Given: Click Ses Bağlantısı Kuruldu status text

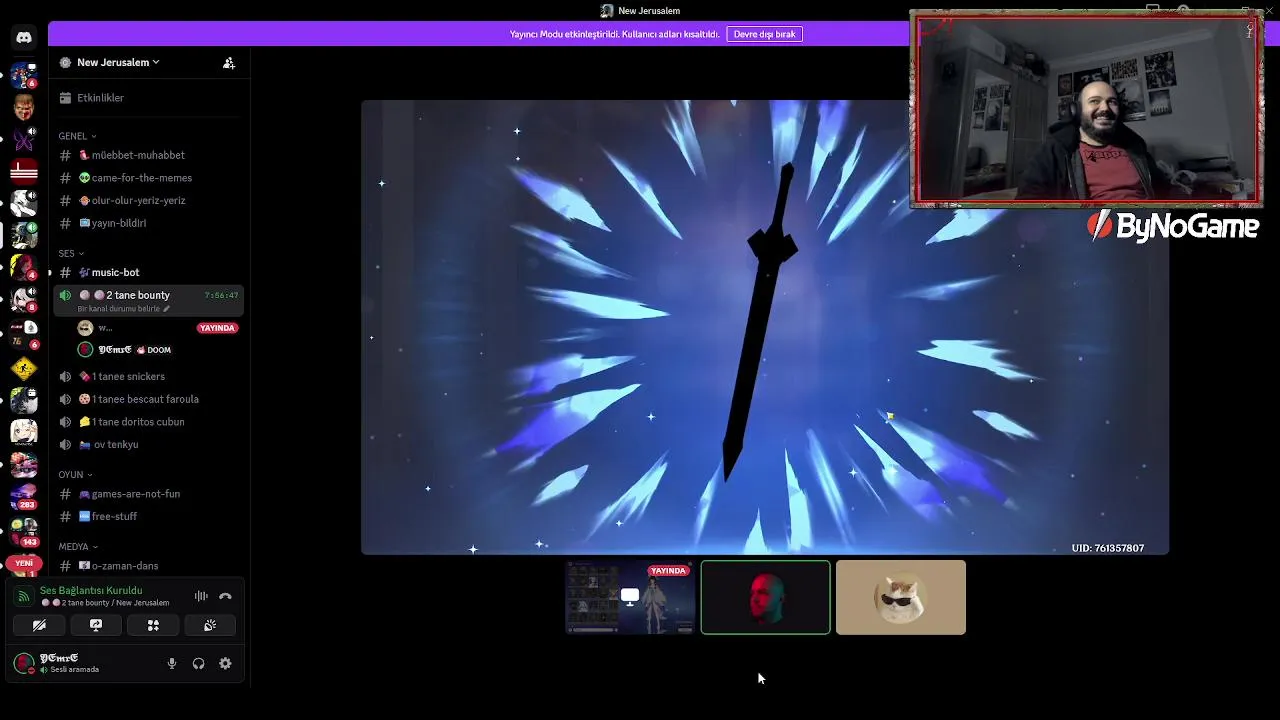Looking at the screenshot, I should [91, 591].
